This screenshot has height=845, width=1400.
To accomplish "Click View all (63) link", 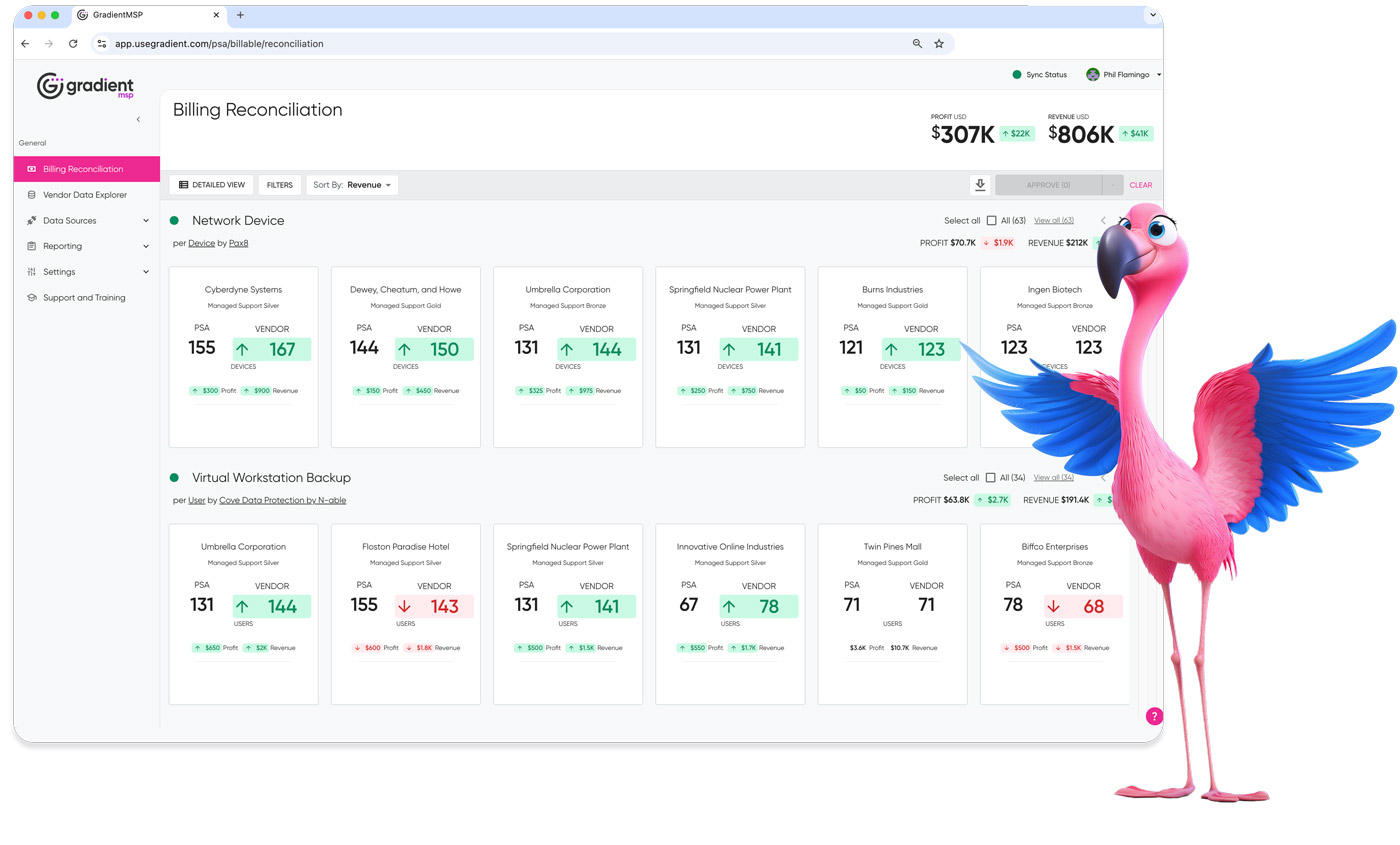I will point(1053,221).
